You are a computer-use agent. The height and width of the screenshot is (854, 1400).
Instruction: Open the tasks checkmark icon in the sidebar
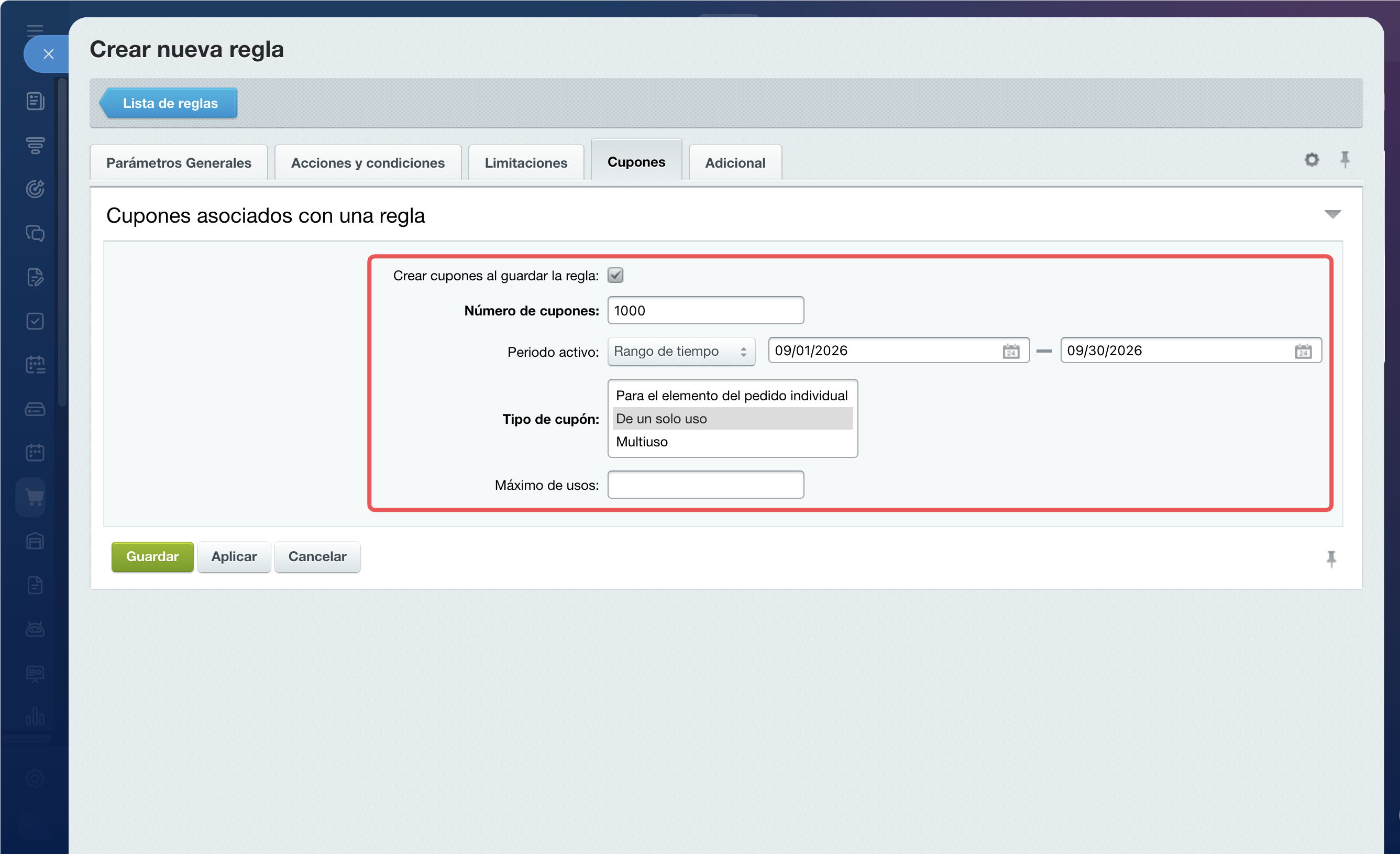pyautogui.click(x=35, y=321)
